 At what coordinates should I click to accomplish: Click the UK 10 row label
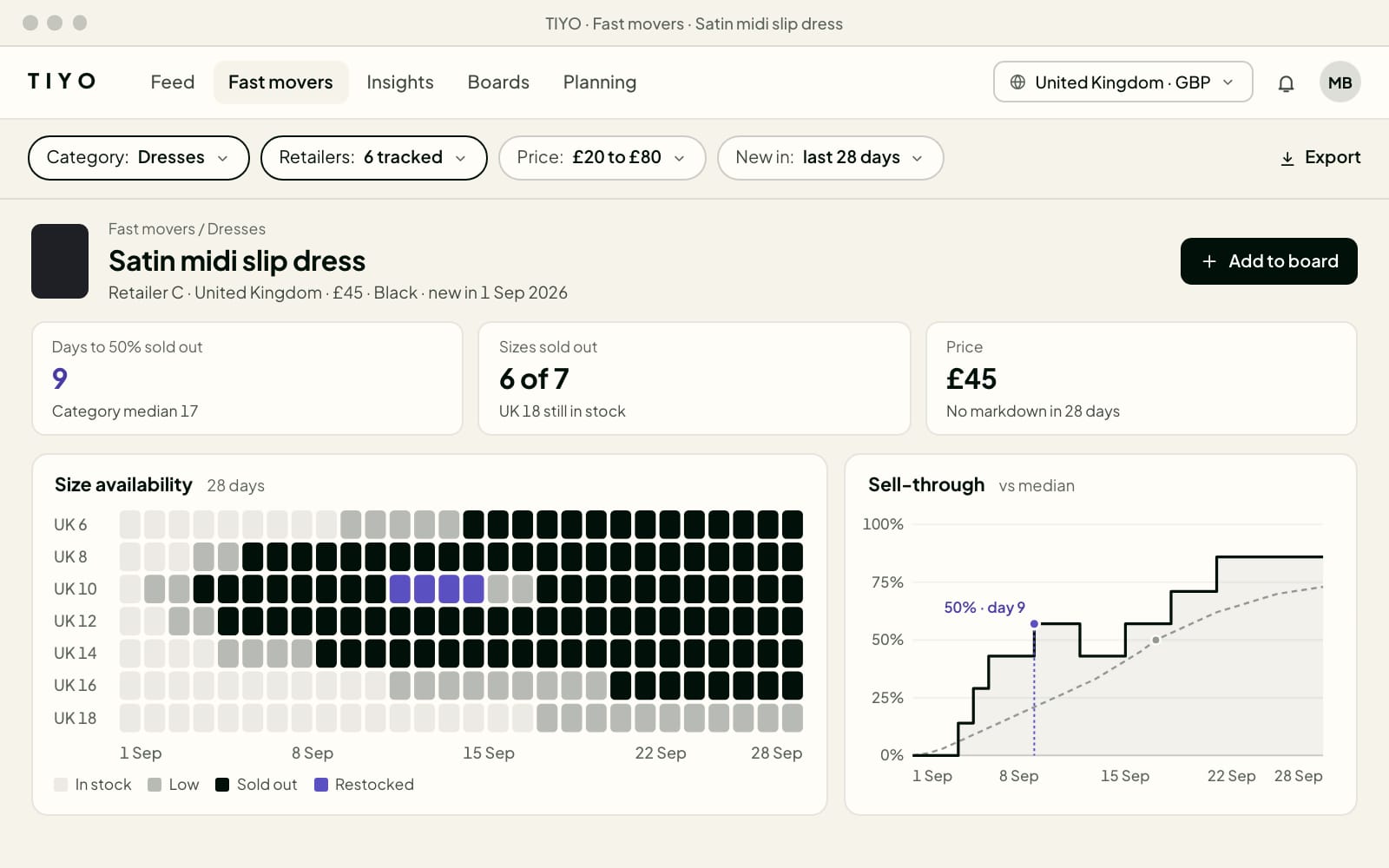coord(76,589)
